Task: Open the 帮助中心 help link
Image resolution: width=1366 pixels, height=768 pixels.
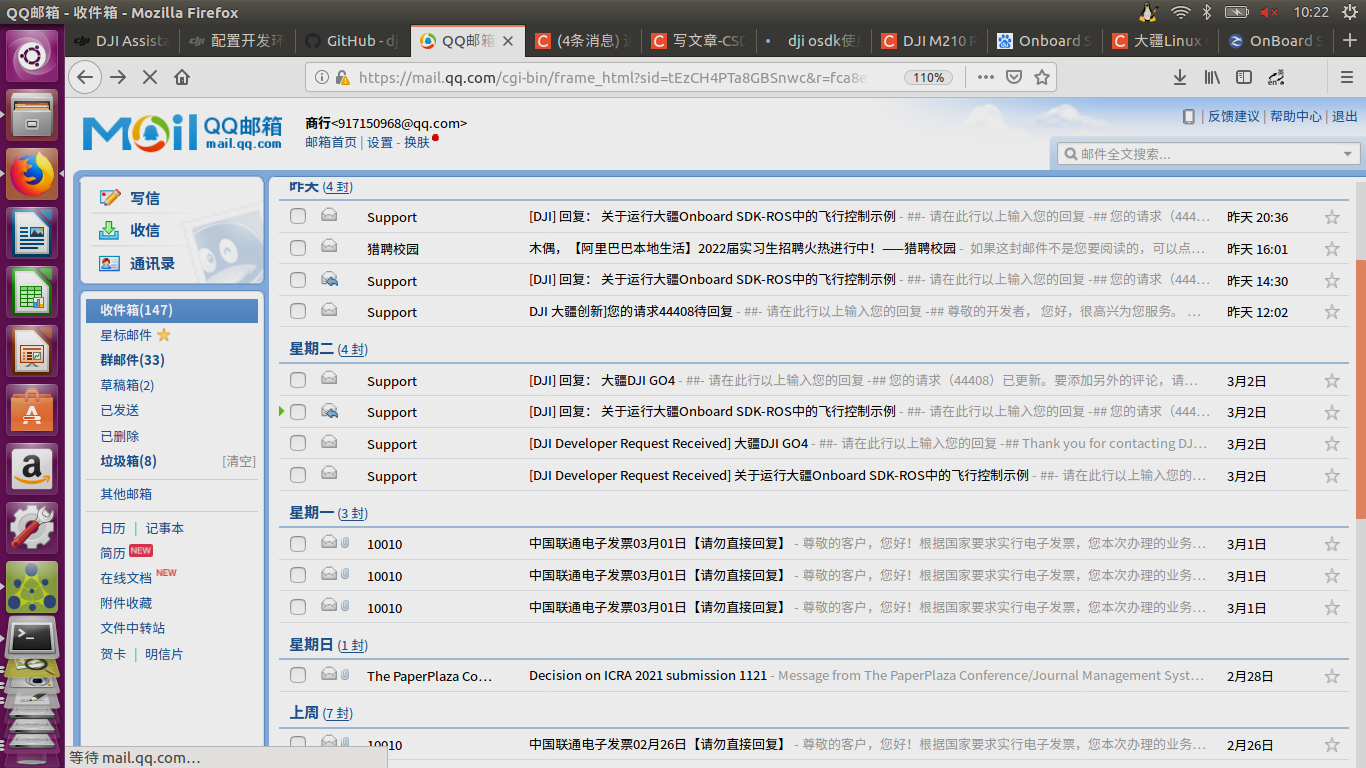Action: point(1296,116)
